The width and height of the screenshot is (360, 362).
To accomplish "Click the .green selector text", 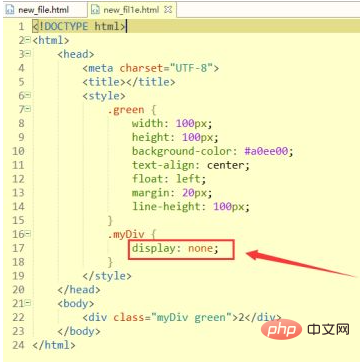I will (x=126, y=110).
